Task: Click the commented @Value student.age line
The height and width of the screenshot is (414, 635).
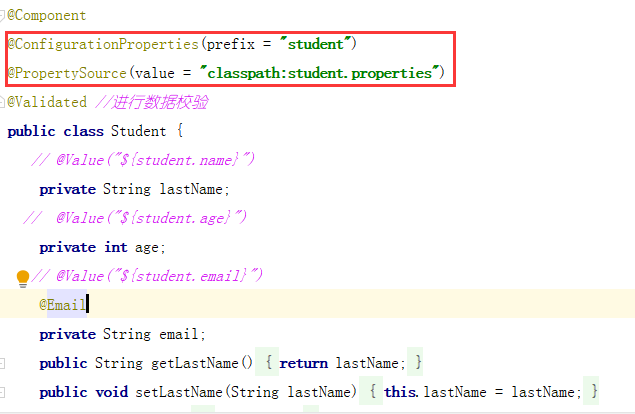Action: point(135,218)
